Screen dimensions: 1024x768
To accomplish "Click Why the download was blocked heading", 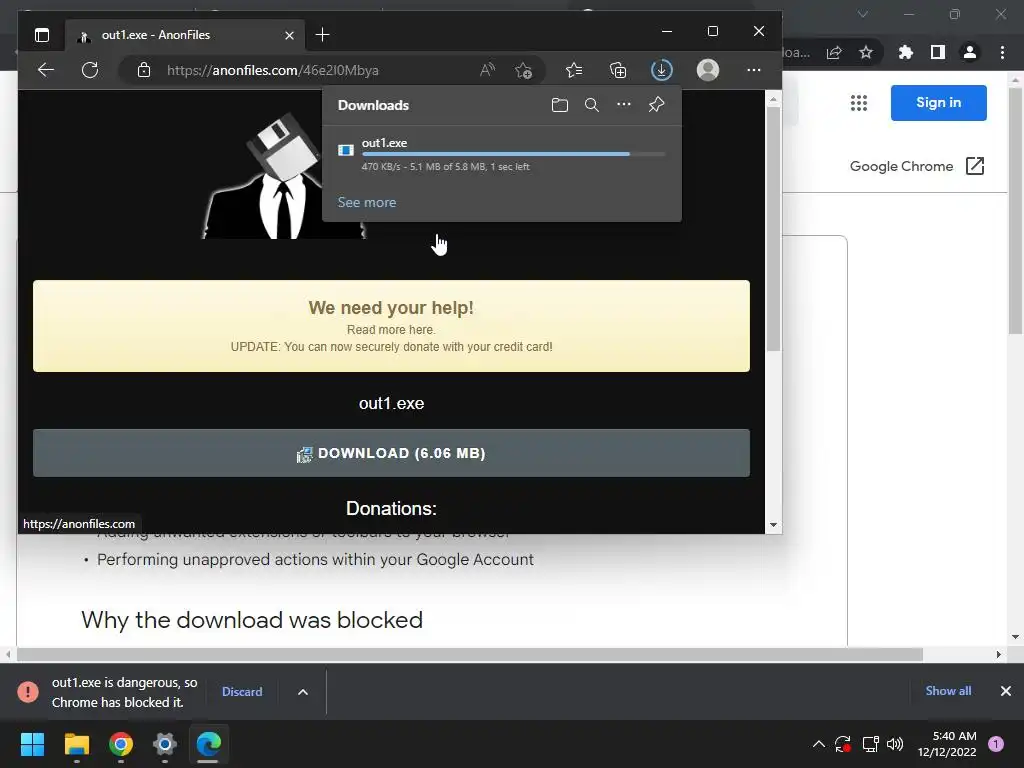I will 252,620.
